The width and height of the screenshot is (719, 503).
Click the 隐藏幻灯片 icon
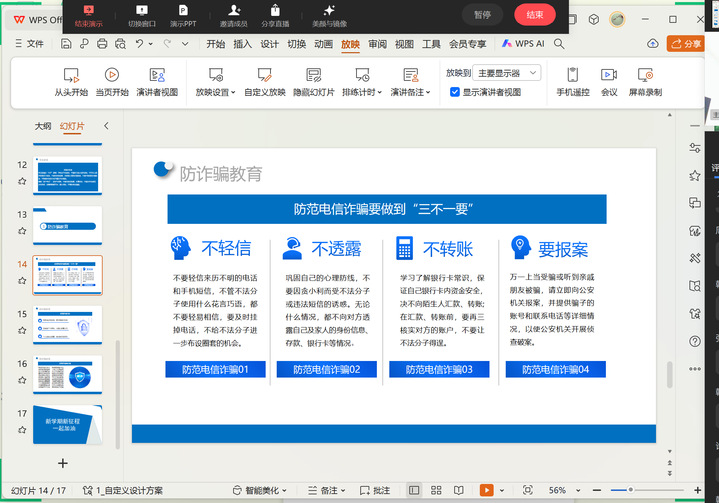click(313, 75)
